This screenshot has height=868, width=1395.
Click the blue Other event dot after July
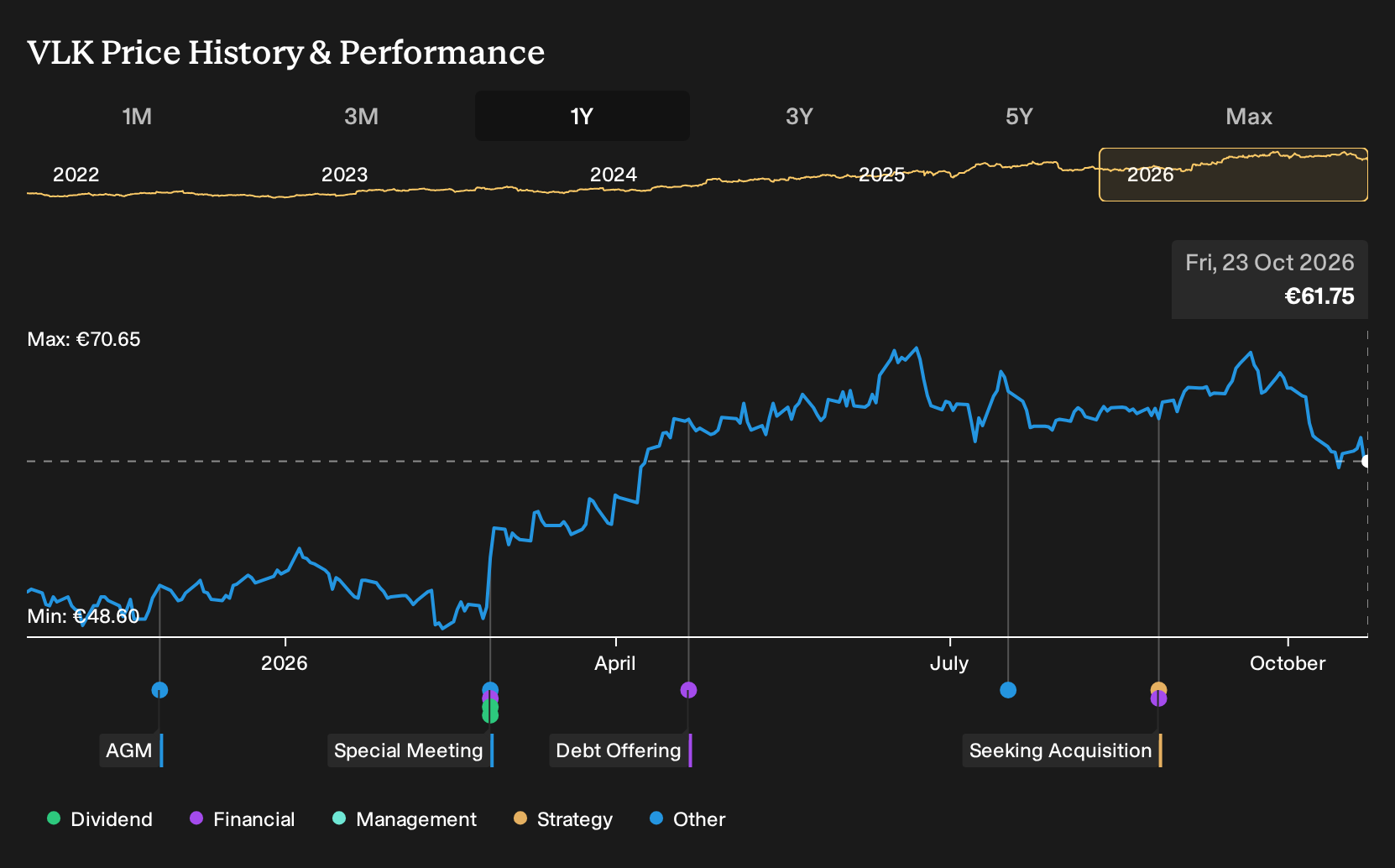(x=1008, y=690)
